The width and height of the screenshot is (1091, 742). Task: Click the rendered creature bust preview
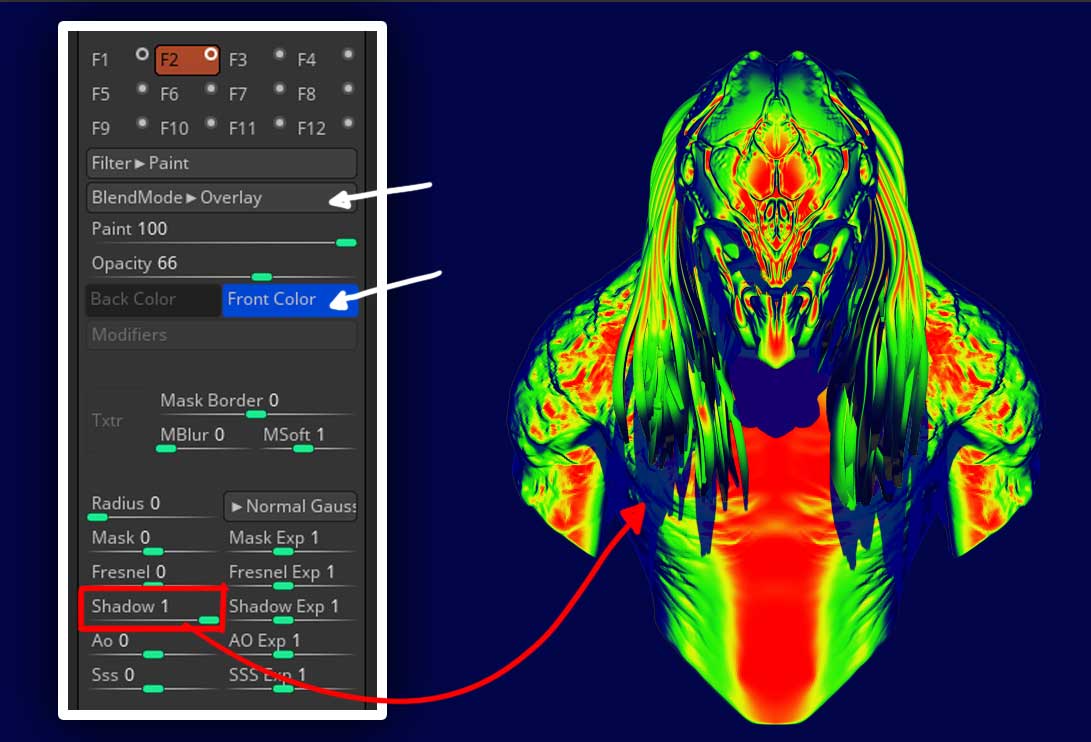pyautogui.click(x=778, y=387)
